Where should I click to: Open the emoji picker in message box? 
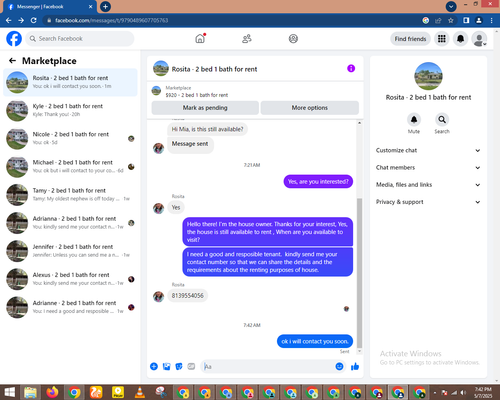pos(339,366)
